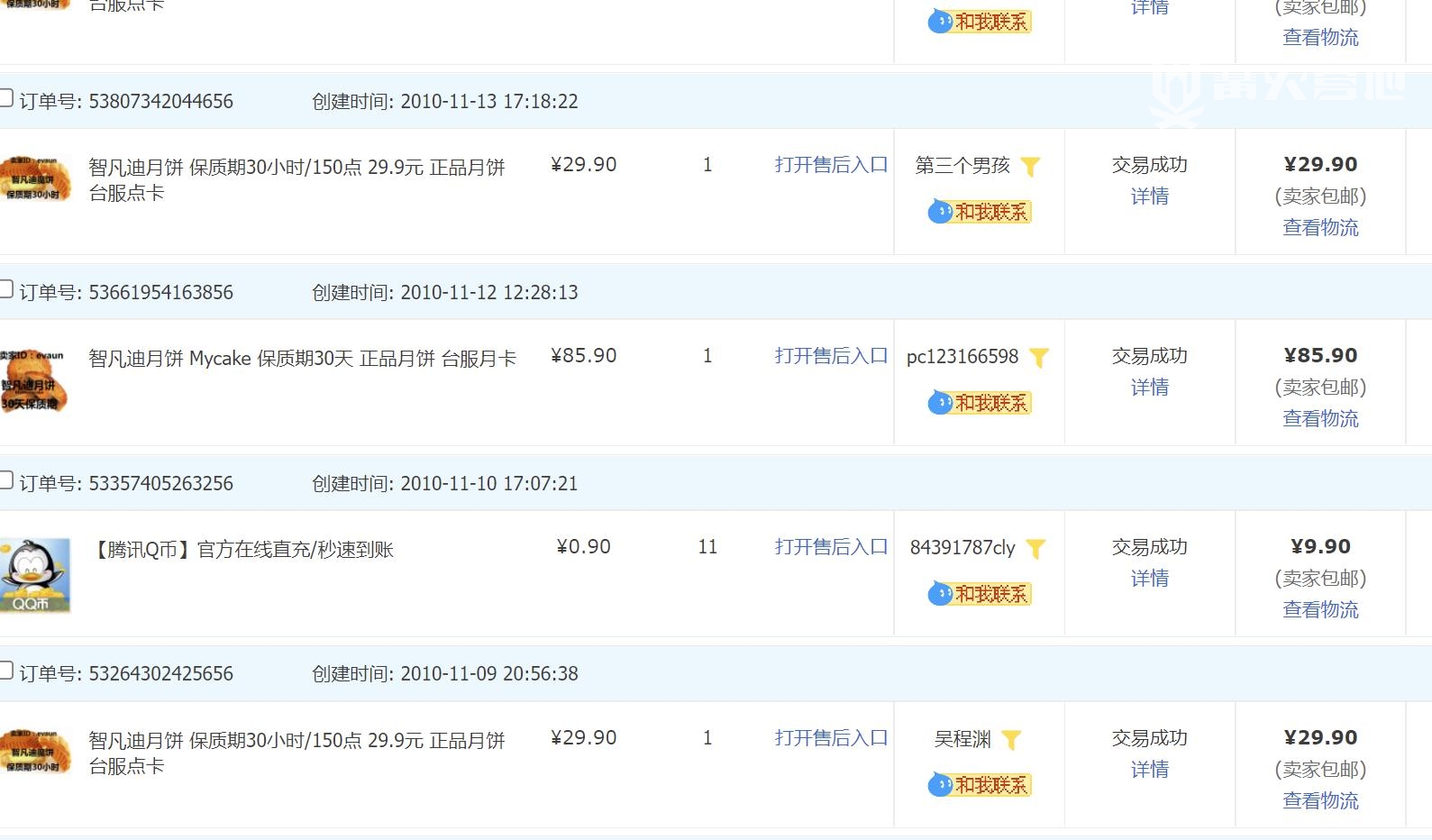Open the QQ币 penguin product thumbnail

pos(35,576)
